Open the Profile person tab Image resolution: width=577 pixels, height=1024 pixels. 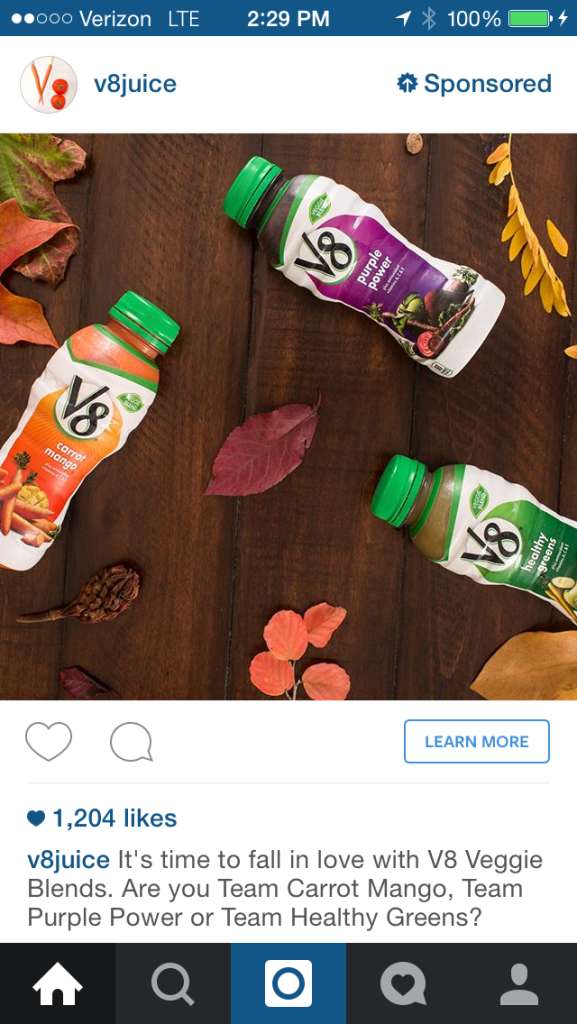tap(520, 984)
